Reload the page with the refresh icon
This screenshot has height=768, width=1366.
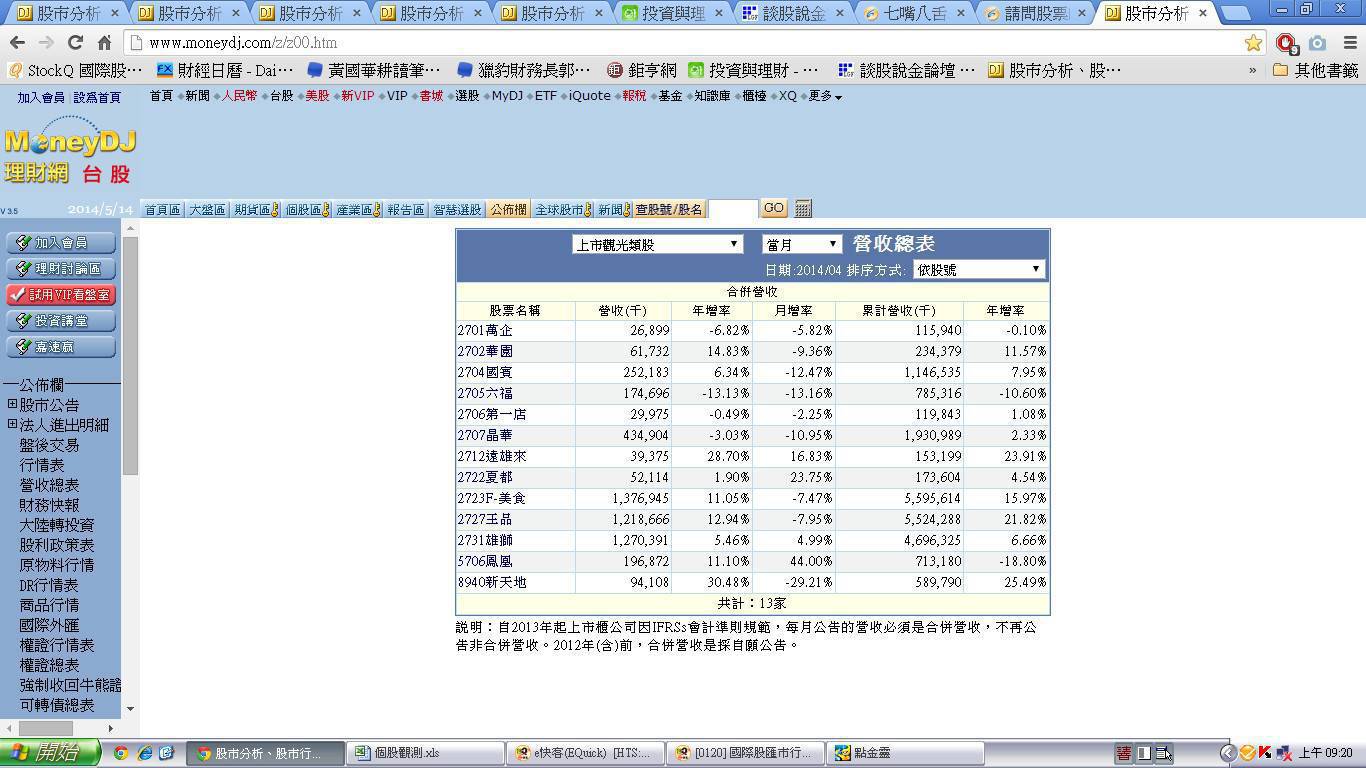[x=75, y=43]
